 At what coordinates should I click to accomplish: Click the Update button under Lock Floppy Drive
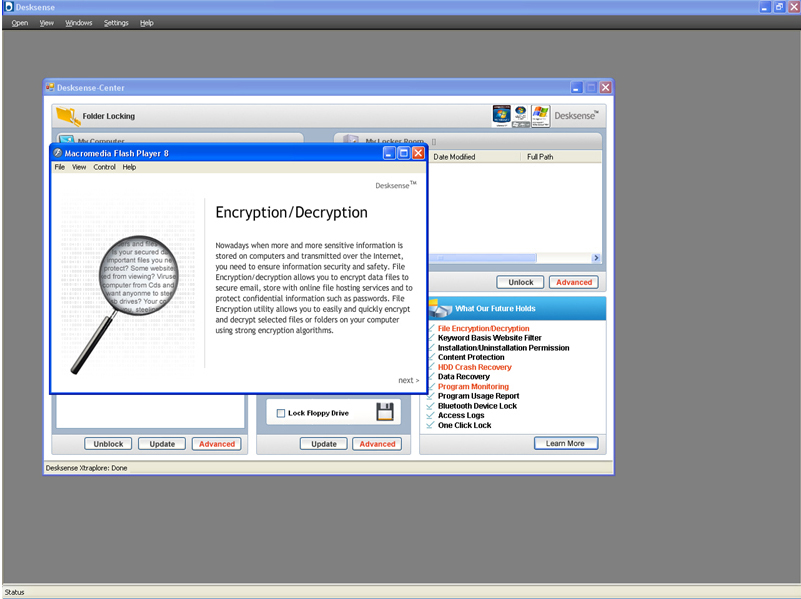point(324,444)
